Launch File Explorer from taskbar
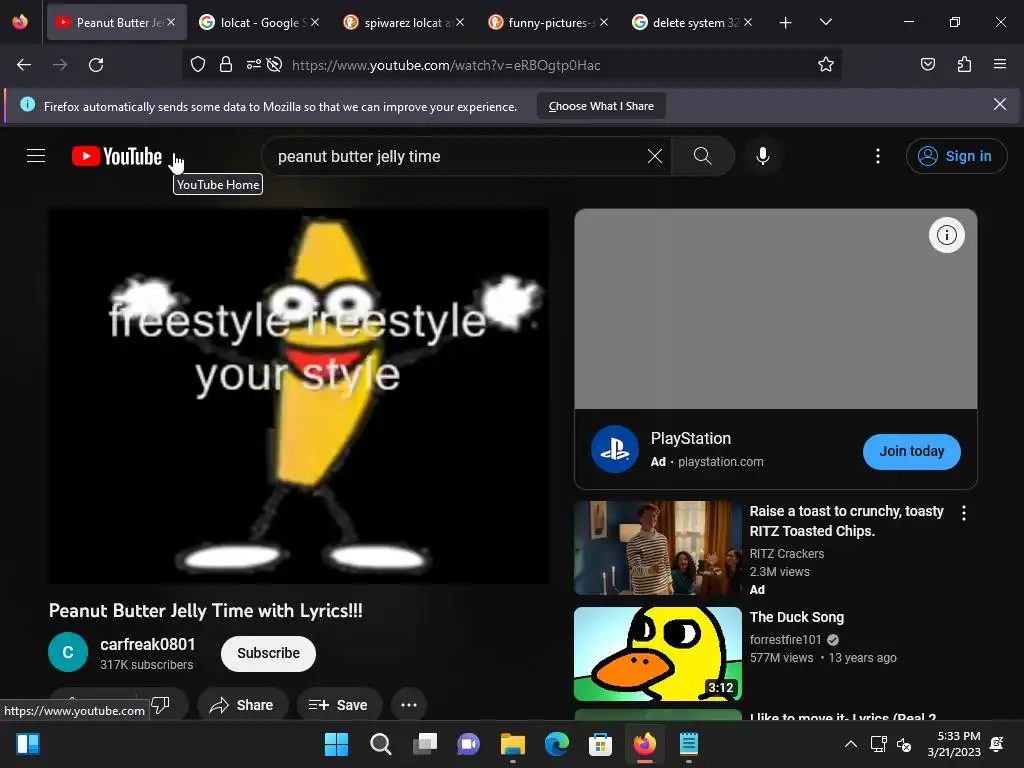Viewport: 1024px width, 768px height. tap(513, 744)
